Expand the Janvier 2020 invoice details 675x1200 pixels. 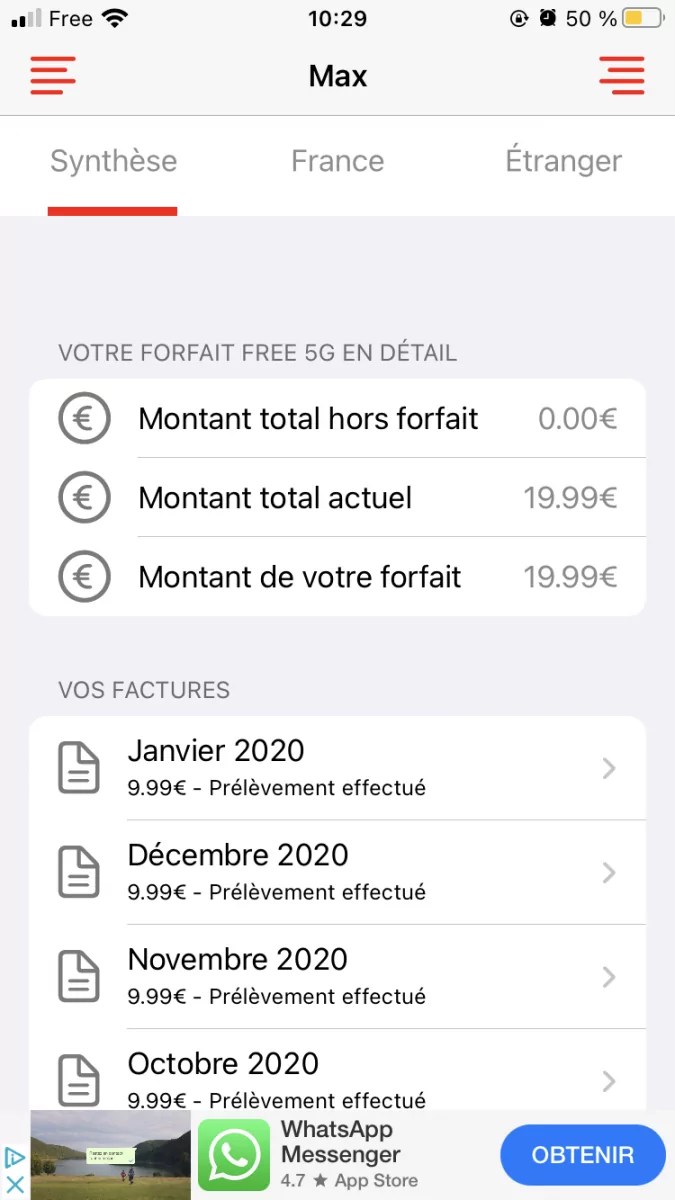tap(608, 767)
